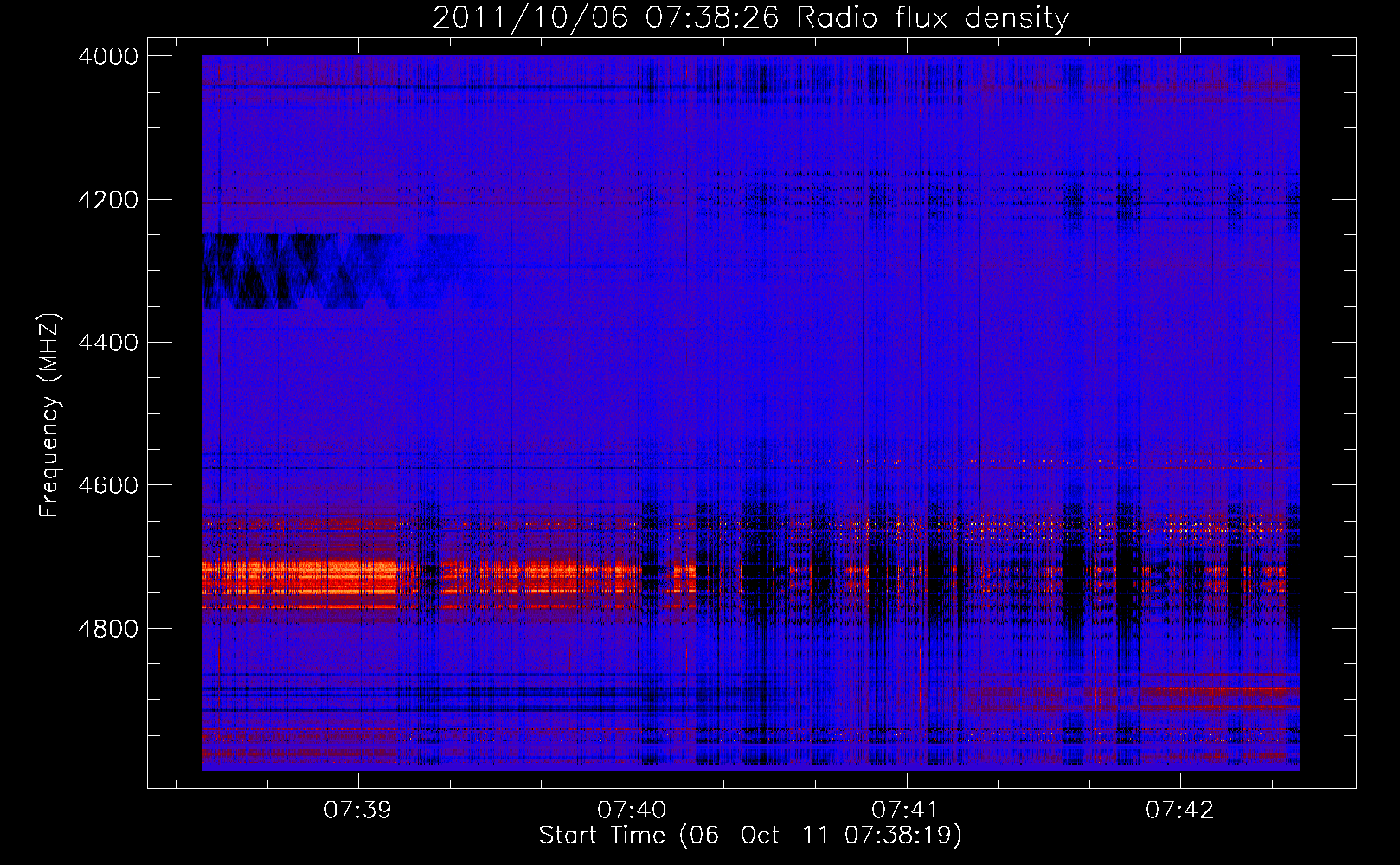Click the 4800 frequency axis label

pos(108,628)
